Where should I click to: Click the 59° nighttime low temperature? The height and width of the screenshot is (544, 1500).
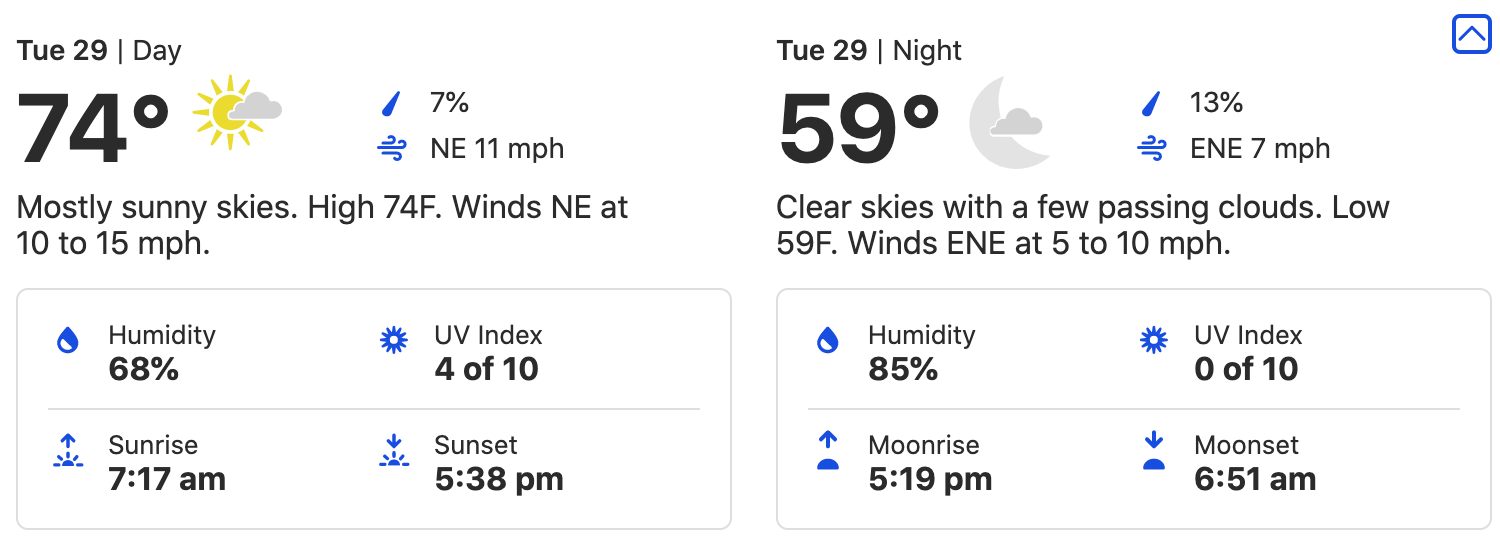pos(858,127)
